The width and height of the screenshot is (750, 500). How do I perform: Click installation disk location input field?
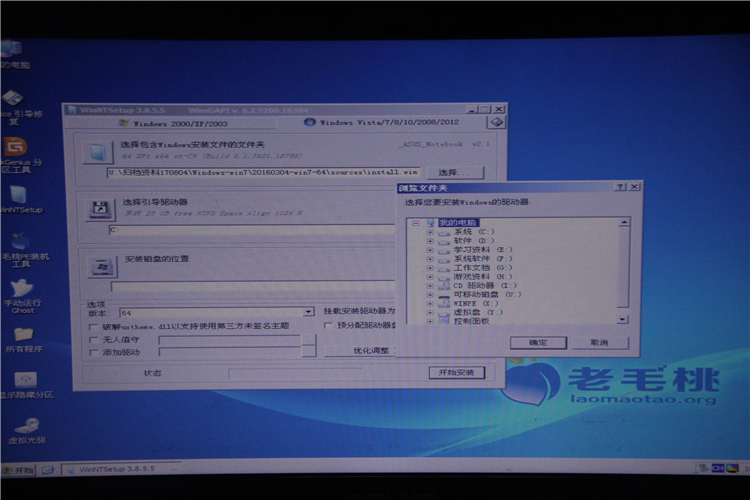click(254, 287)
